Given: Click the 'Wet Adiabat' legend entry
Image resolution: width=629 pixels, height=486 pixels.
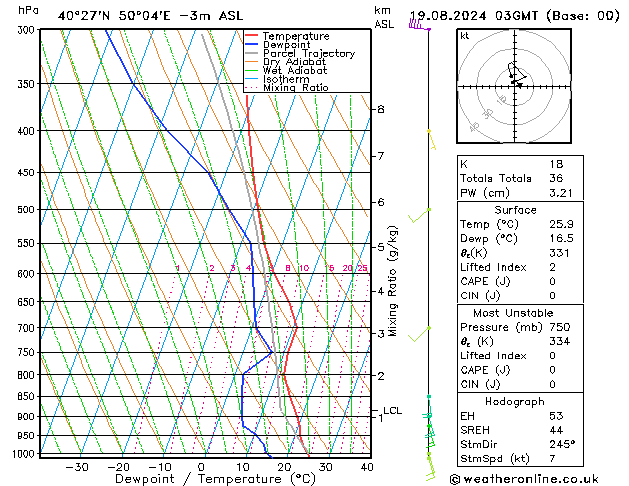Looking at the screenshot, I should pos(295,70).
